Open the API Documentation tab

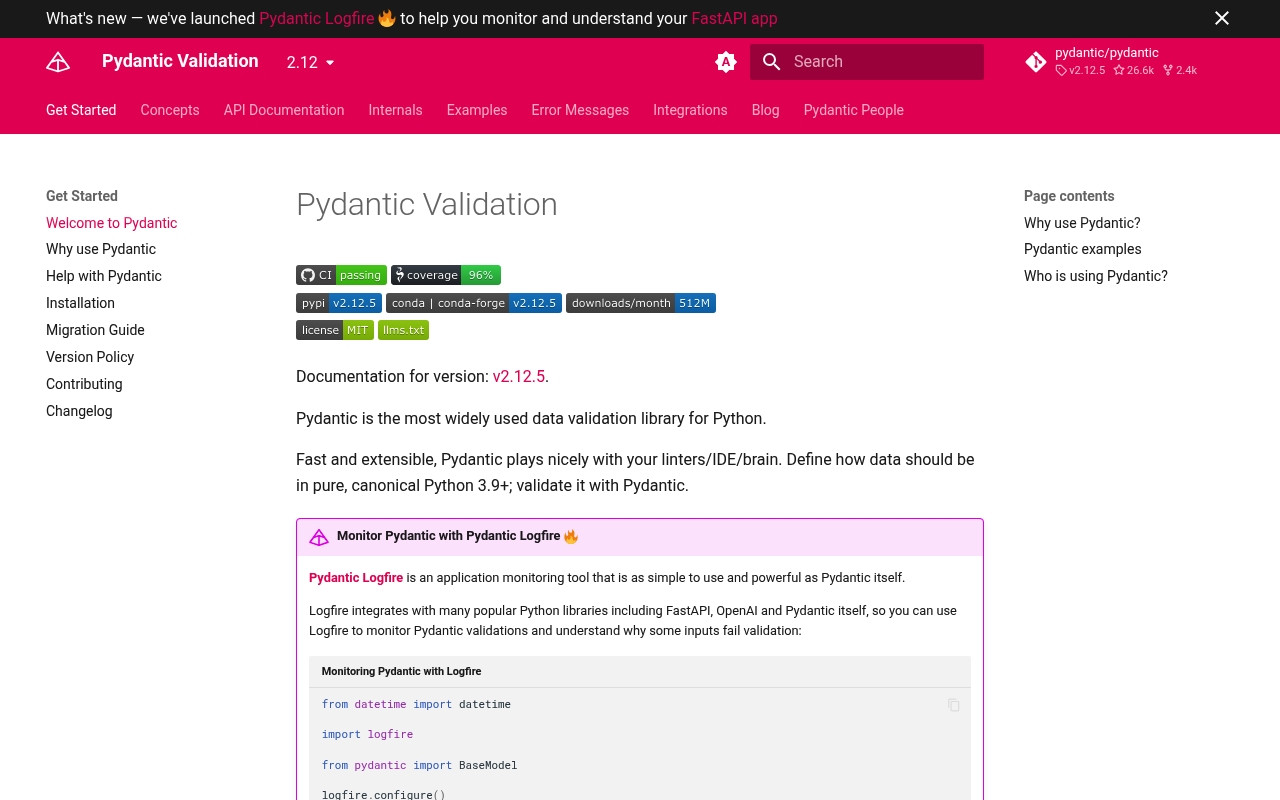284,110
